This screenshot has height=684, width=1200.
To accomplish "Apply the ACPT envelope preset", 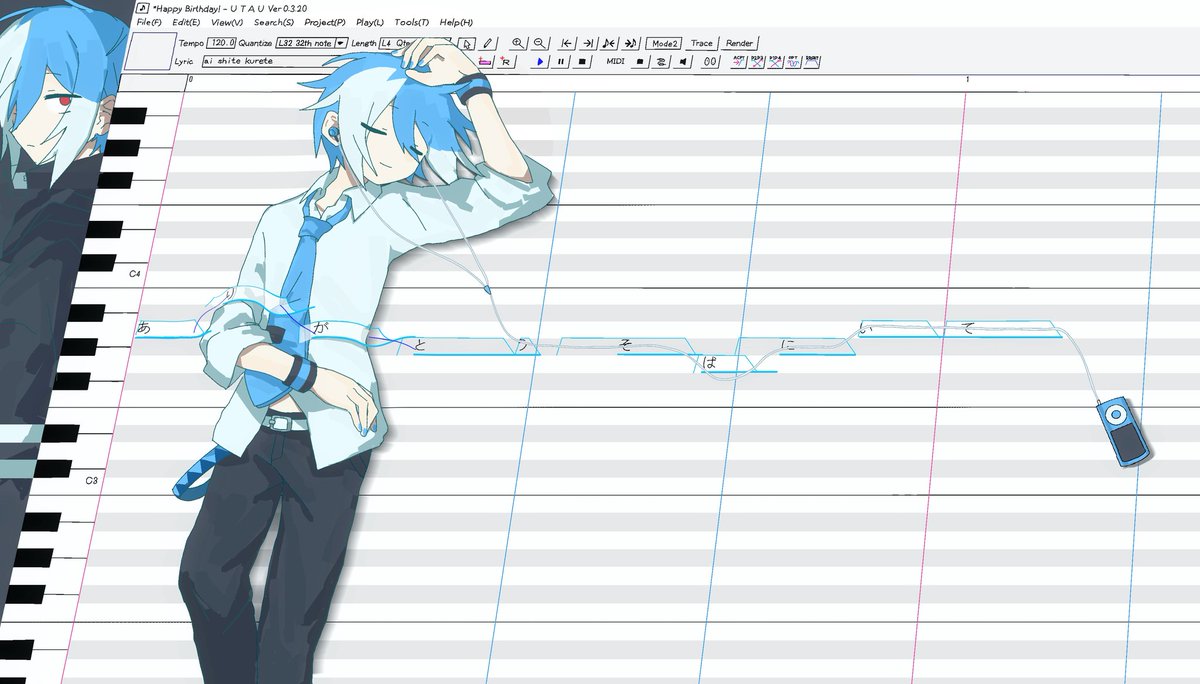I will point(739,61).
